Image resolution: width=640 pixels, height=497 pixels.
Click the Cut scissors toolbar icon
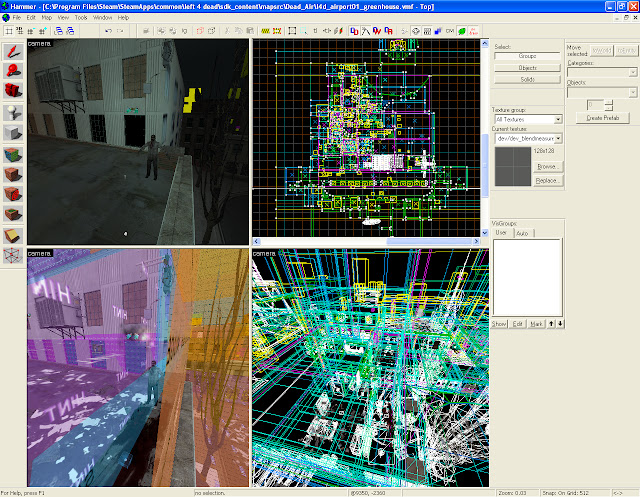click(227, 31)
